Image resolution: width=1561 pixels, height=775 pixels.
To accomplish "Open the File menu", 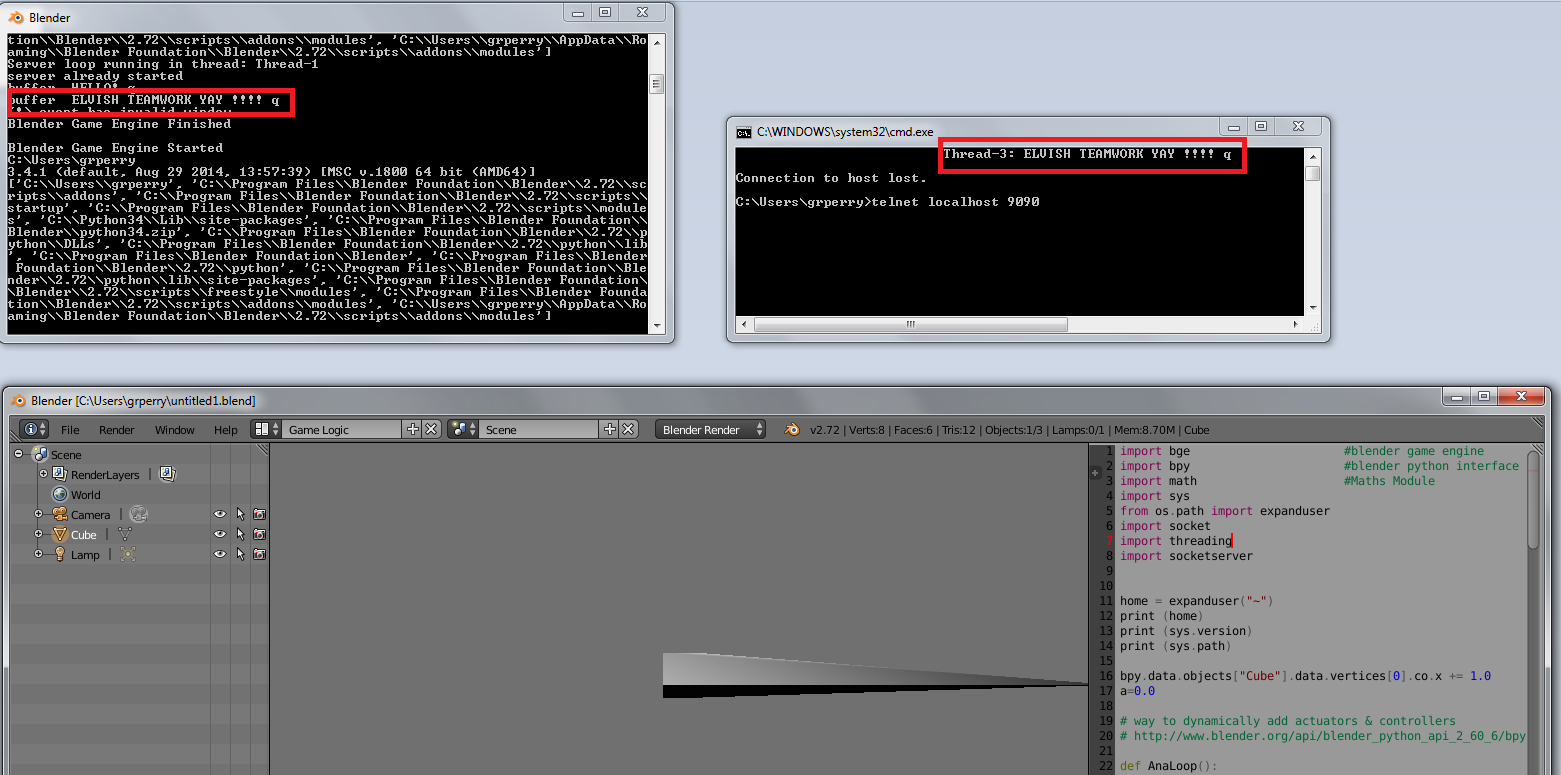I will 70,430.
